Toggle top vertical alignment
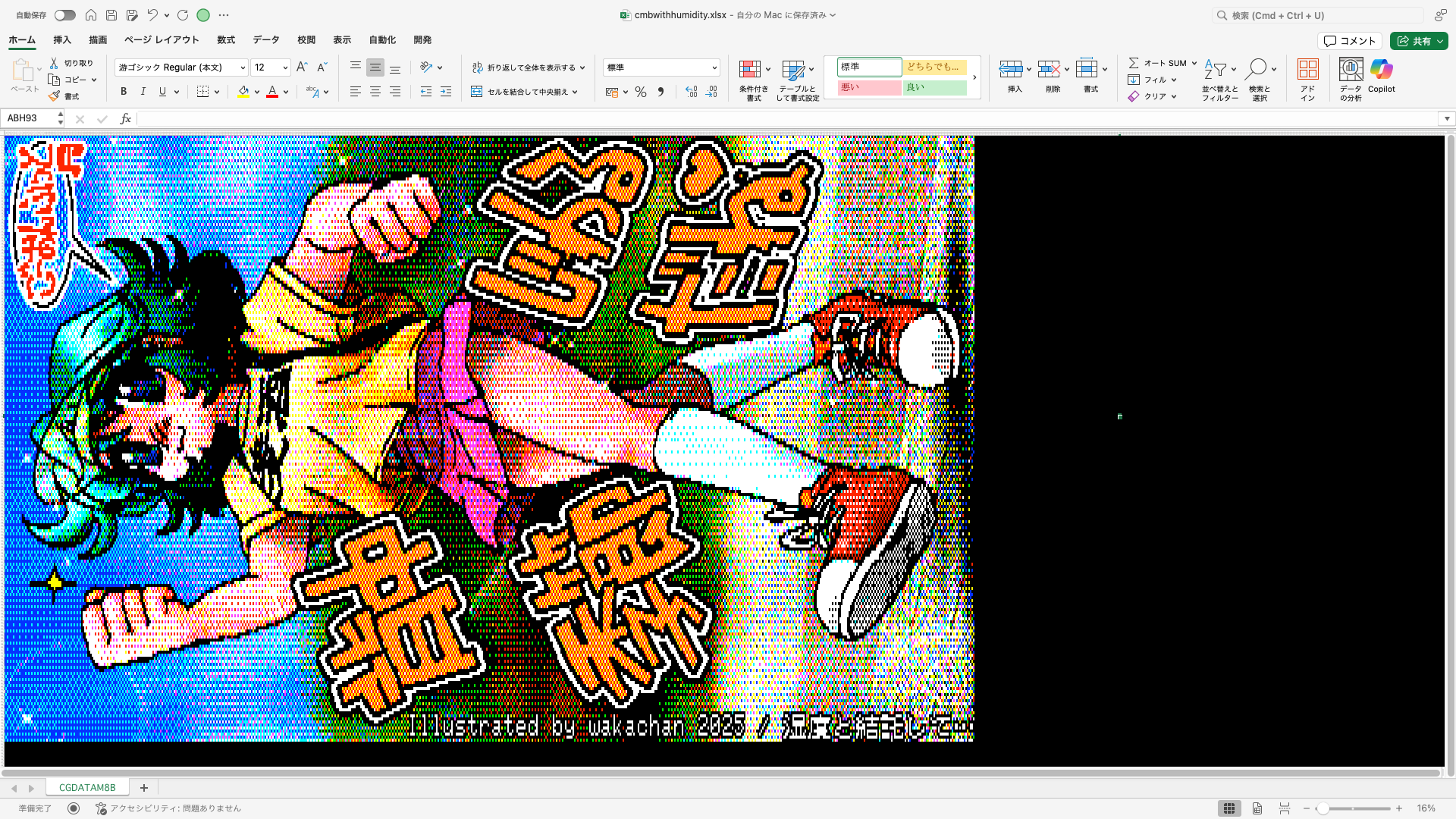 (356, 67)
